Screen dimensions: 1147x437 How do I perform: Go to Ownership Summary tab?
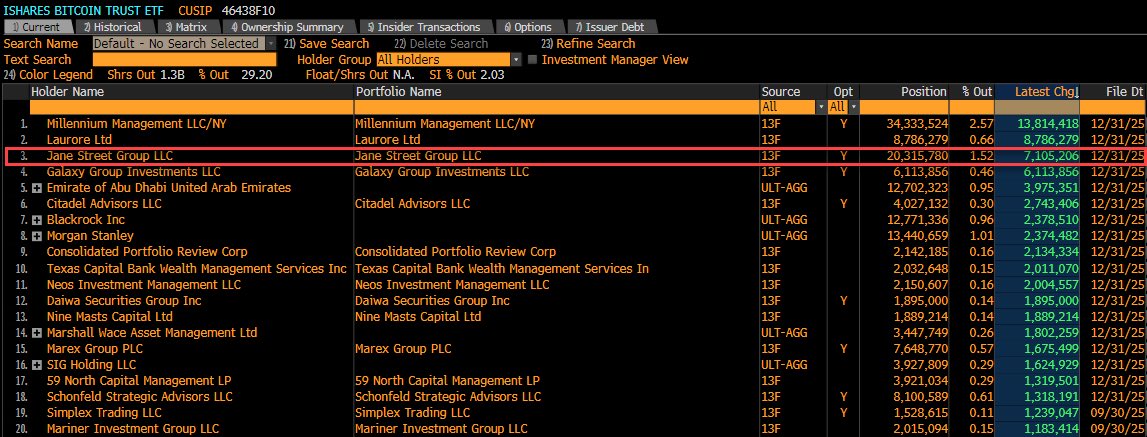tap(287, 27)
